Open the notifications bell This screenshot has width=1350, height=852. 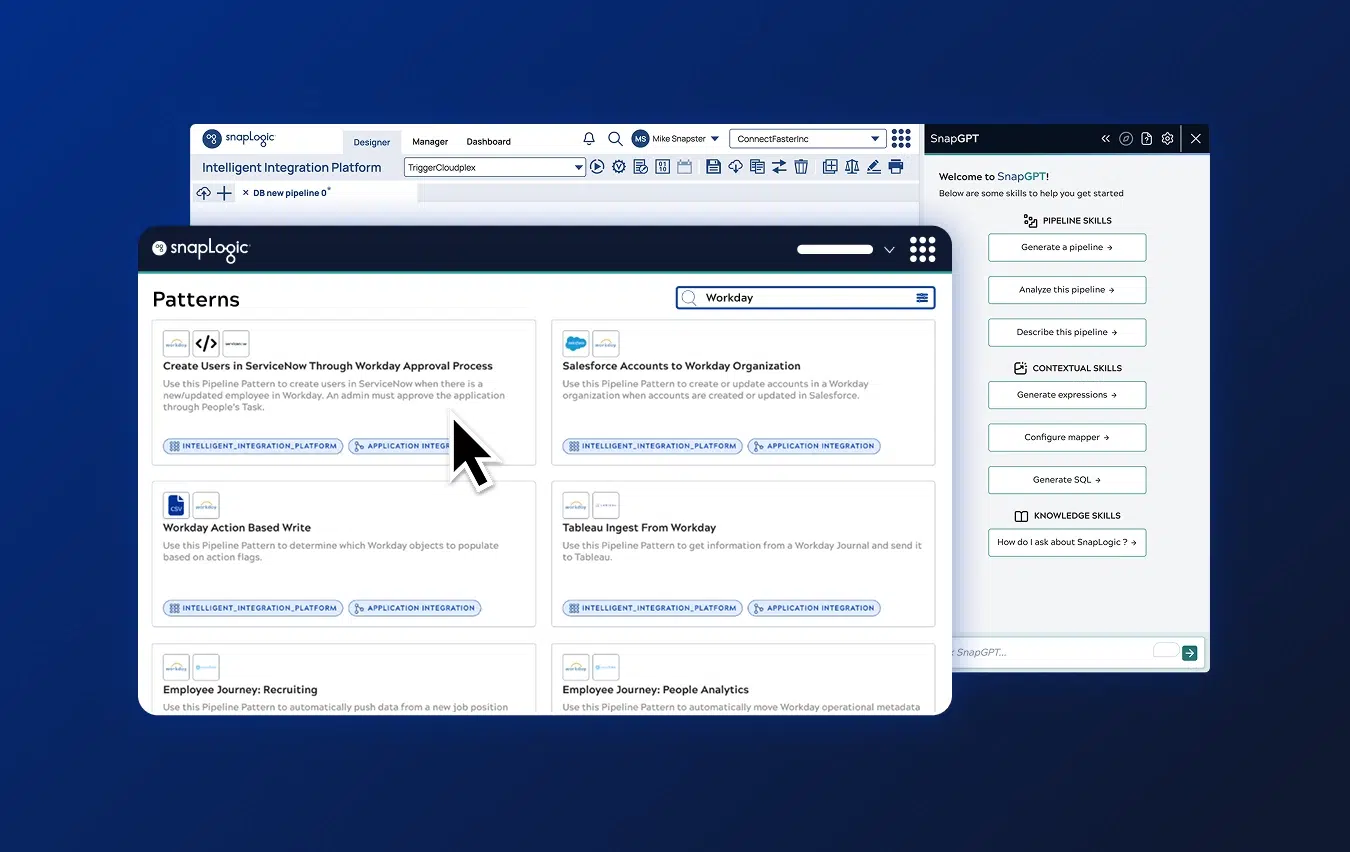(589, 139)
